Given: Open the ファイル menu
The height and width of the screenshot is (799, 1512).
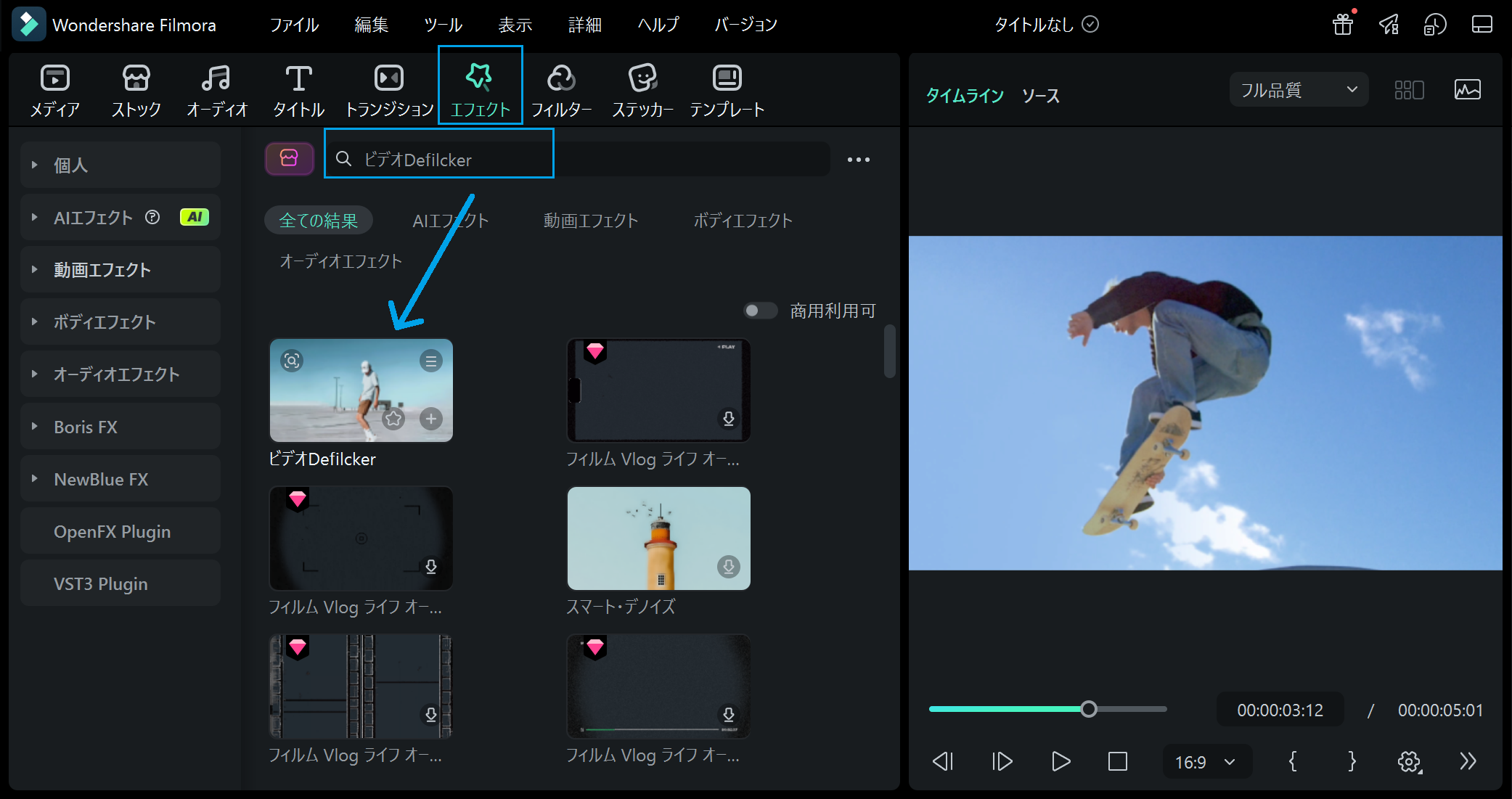Looking at the screenshot, I should 294,25.
